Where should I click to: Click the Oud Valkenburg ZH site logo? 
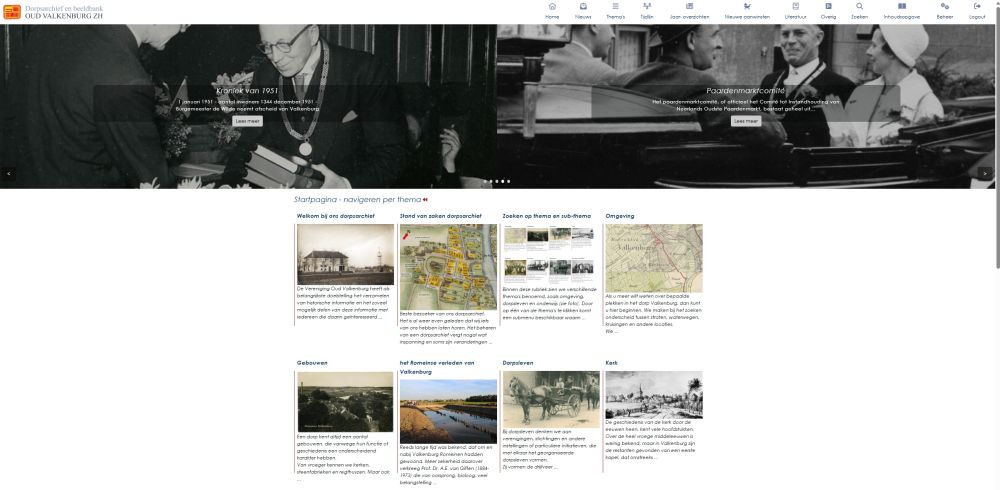tap(53, 11)
